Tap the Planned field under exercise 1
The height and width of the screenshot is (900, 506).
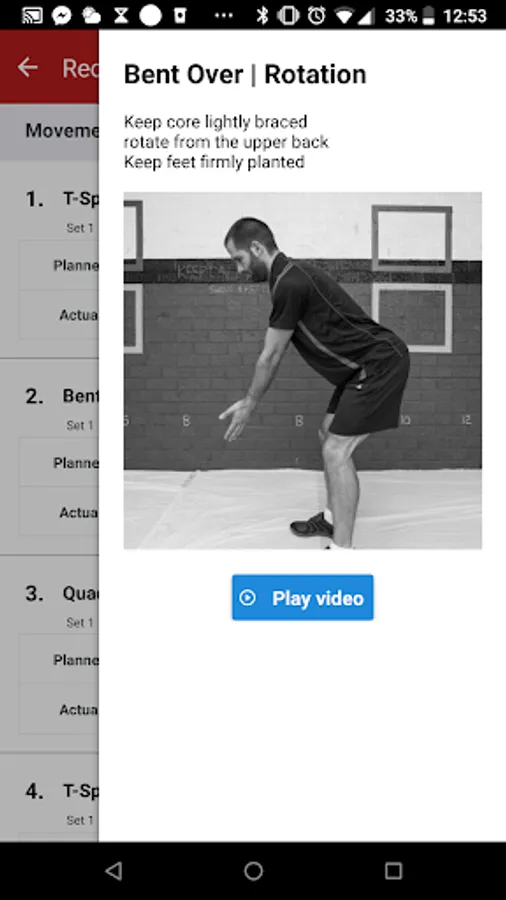pos(59,265)
